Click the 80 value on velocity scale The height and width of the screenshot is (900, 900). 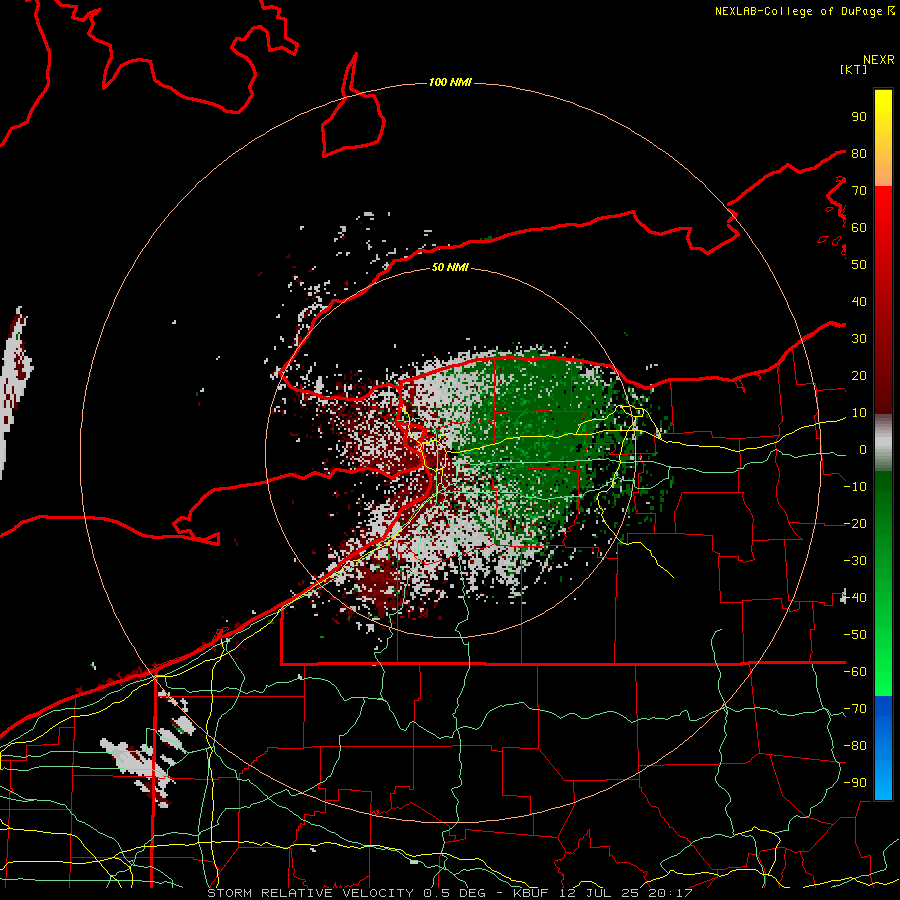coord(859,154)
